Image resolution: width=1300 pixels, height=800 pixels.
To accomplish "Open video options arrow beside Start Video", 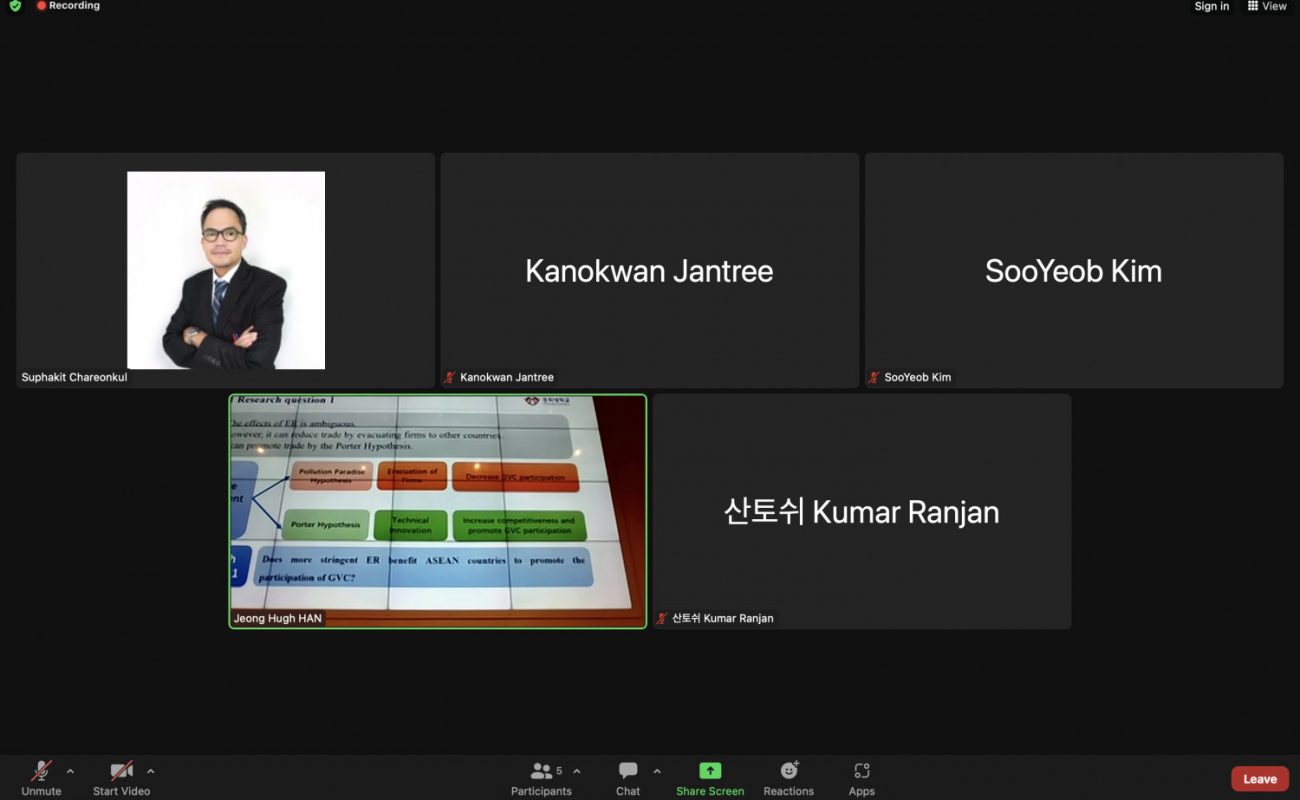I will click(x=151, y=771).
